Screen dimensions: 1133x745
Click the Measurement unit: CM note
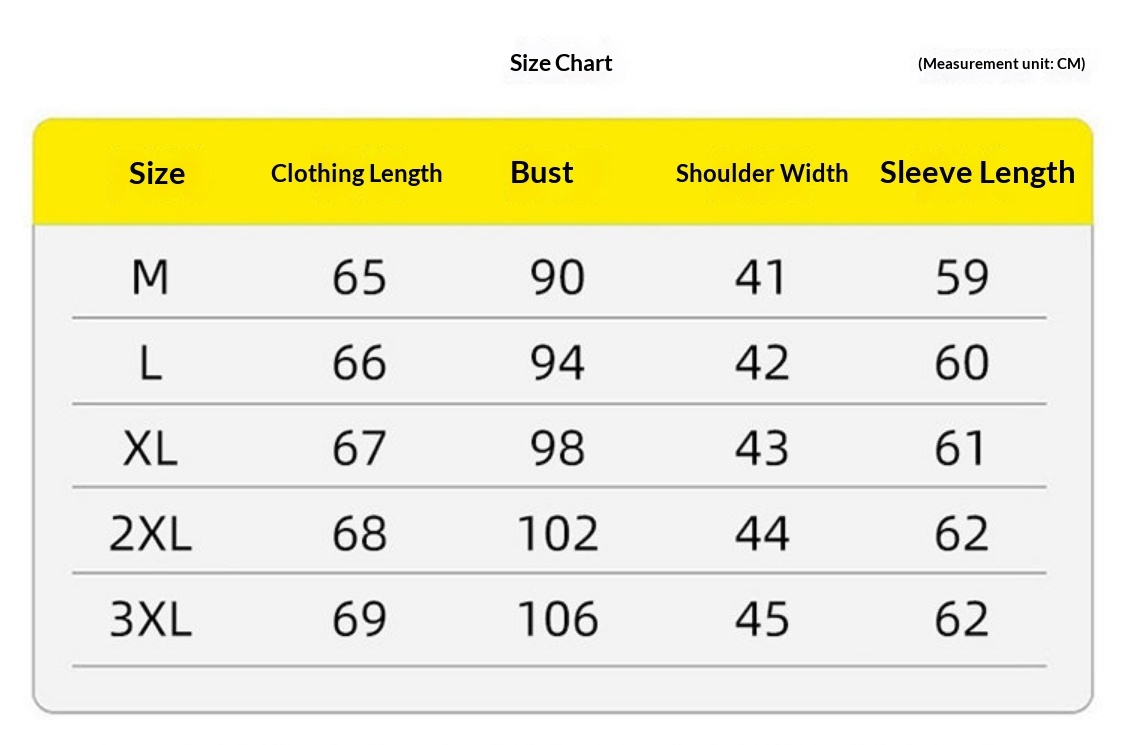pyautogui.click(x=1001, y=64)
